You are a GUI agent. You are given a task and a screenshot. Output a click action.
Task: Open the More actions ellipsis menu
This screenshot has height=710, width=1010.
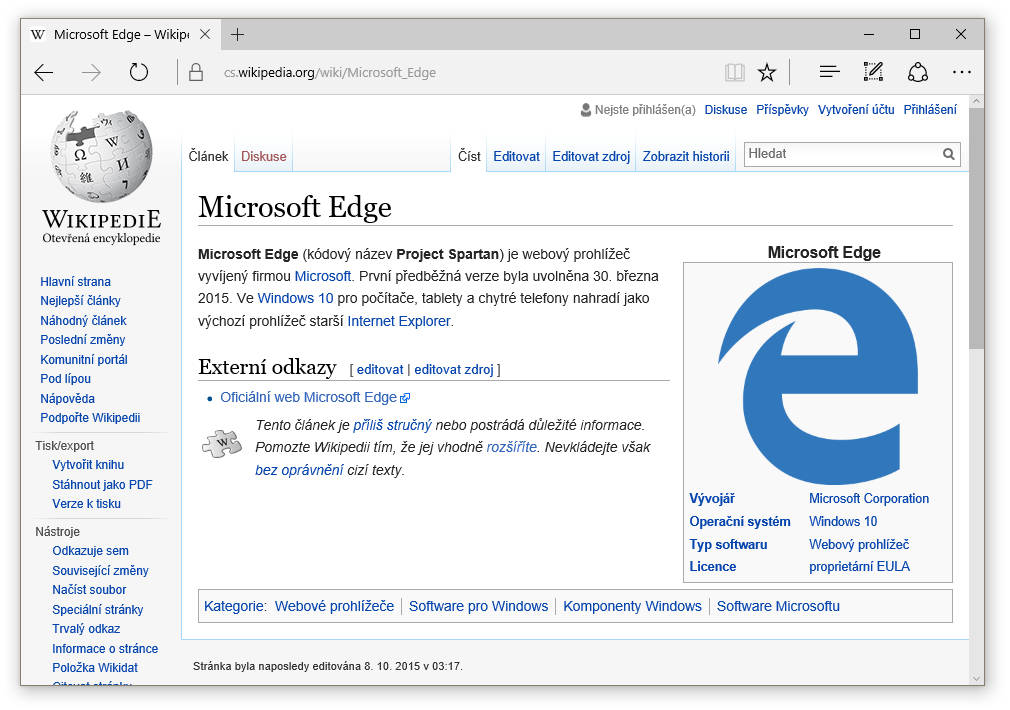coord(962,72)
